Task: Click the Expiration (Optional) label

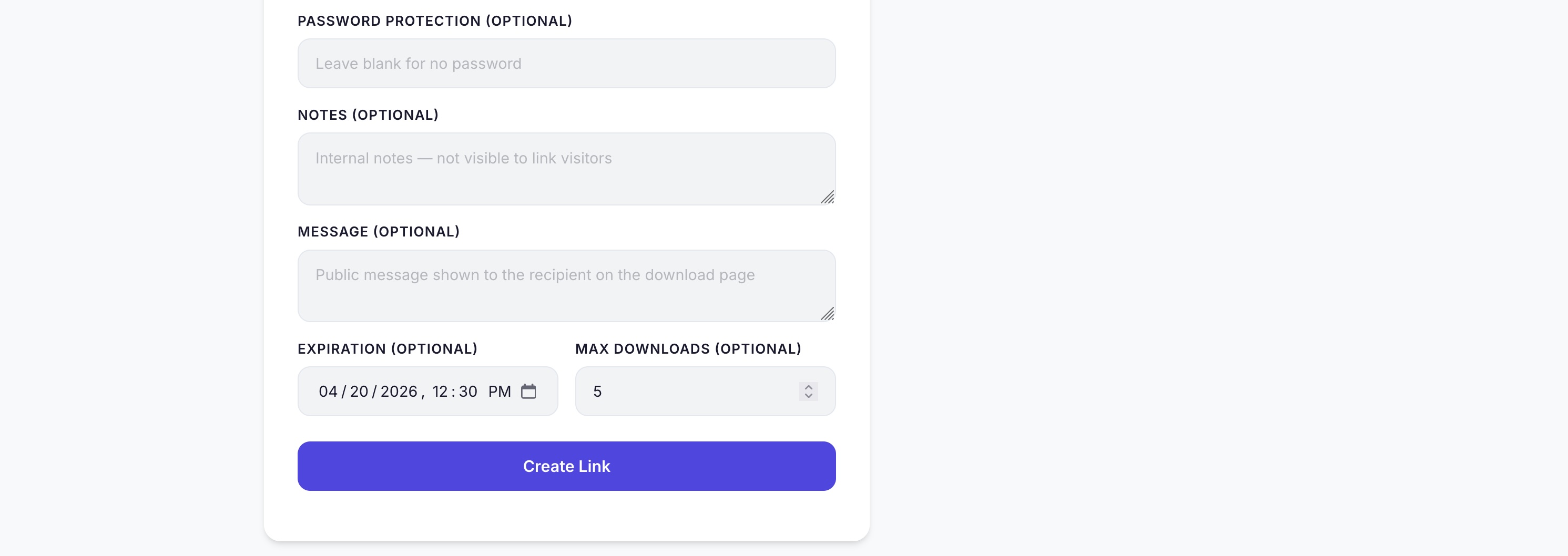Action: coord(388,348)
